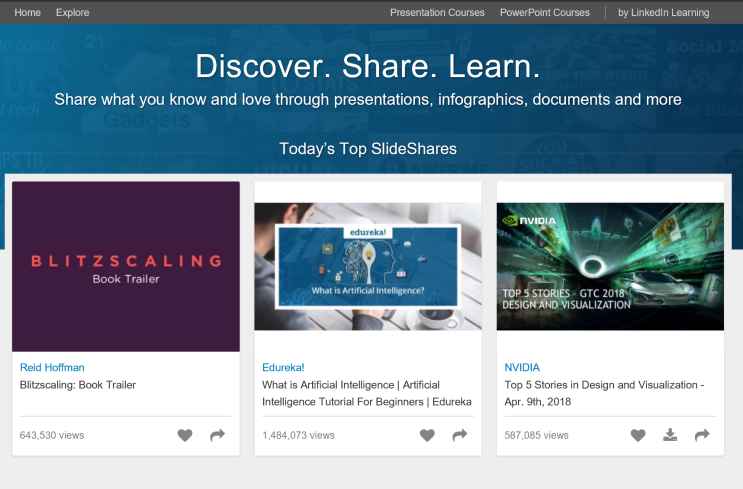This screenshot has height=489, width=743.
Task: Open What is Artificial Intelligence tutorial title
Action: click(367, 393)
